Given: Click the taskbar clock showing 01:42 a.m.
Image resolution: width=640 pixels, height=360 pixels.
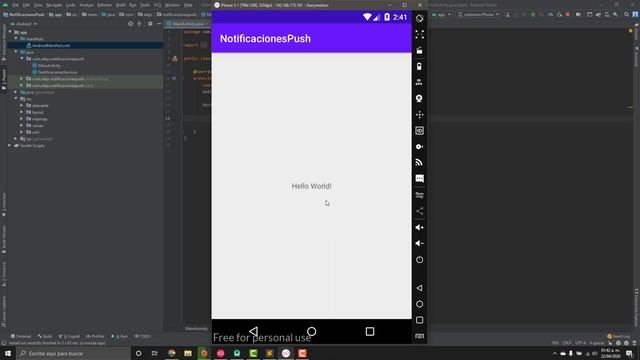Looking at the screenshot, I should coord(610,353).
